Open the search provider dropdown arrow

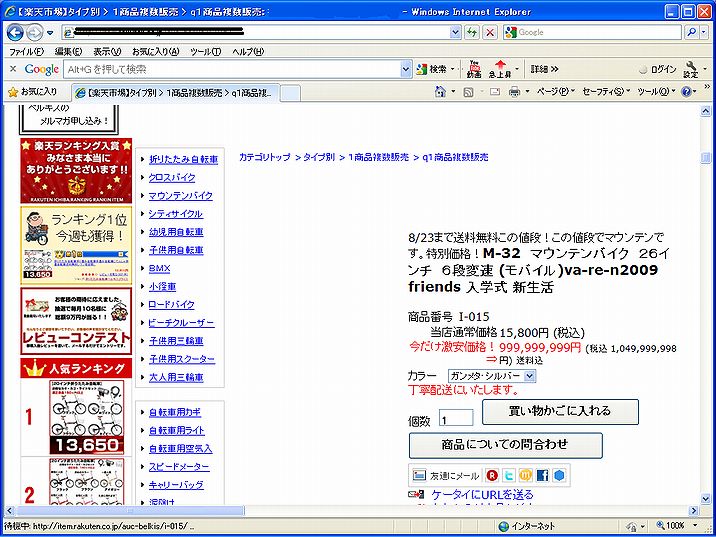tap(705, 32)
